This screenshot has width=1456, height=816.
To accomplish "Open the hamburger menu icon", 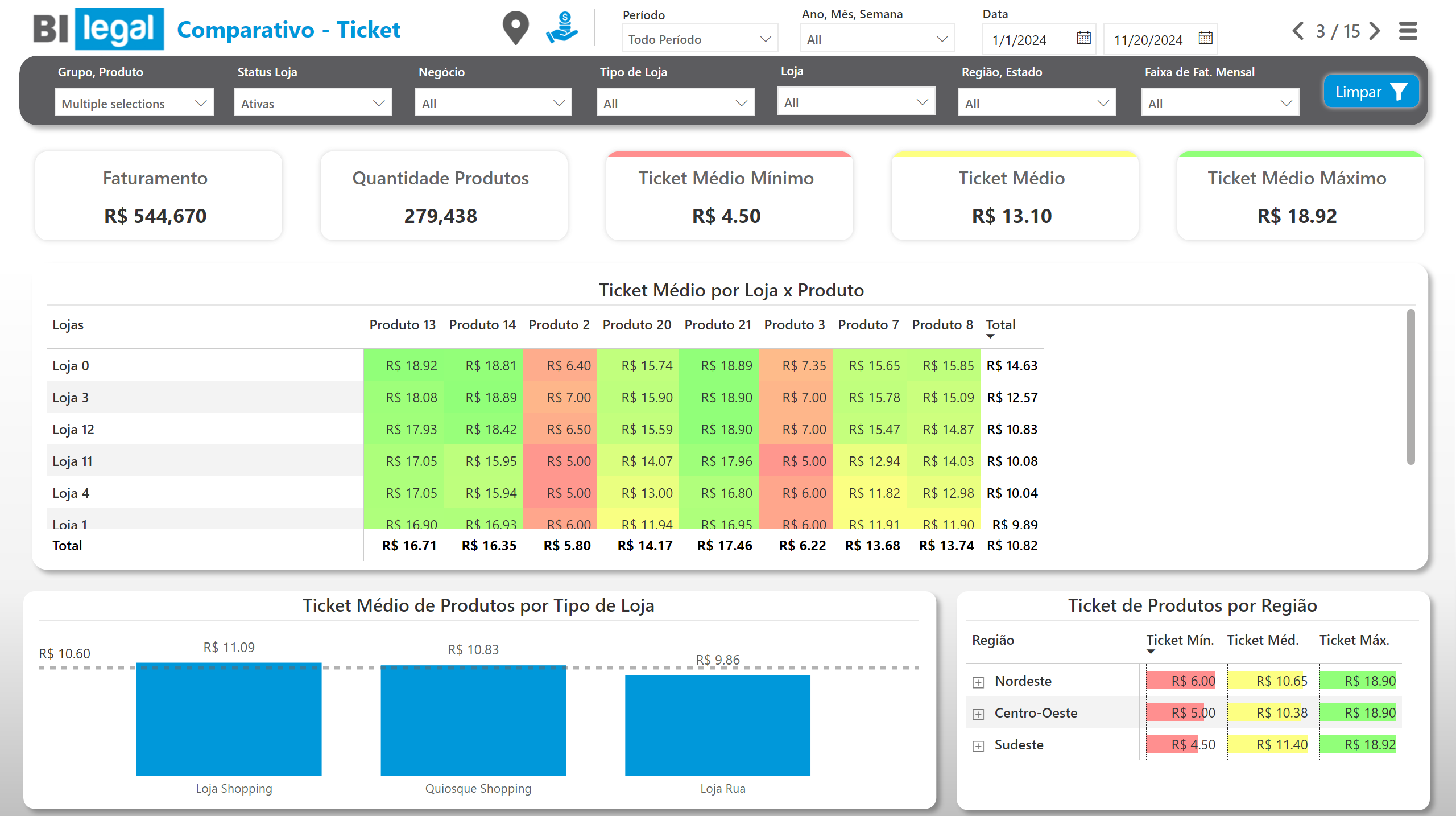I will point(1408,31).
